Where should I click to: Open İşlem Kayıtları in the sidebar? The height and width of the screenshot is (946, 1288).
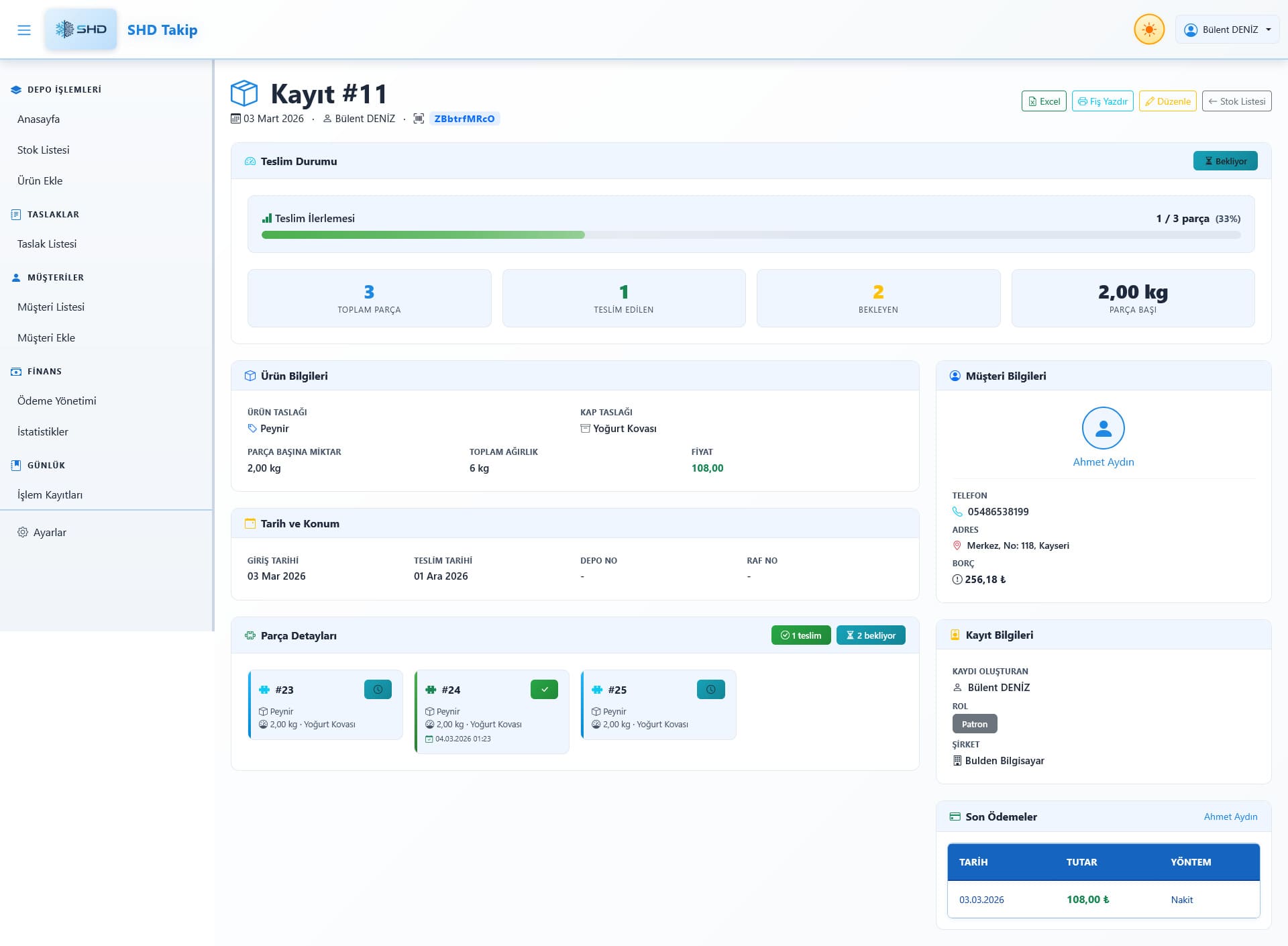coord(50,494)
